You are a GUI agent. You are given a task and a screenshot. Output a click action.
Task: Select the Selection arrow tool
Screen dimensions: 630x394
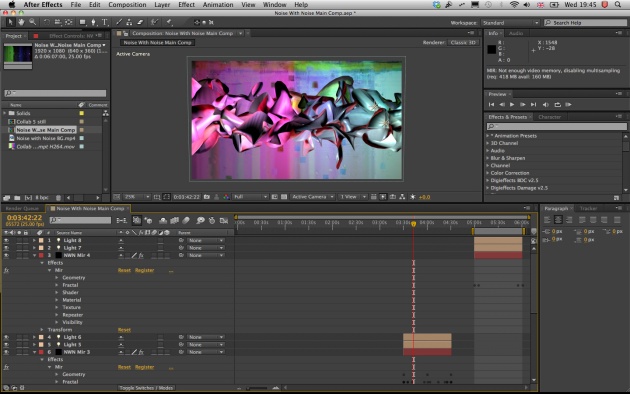pyautogui.click(x=10, y=22)
